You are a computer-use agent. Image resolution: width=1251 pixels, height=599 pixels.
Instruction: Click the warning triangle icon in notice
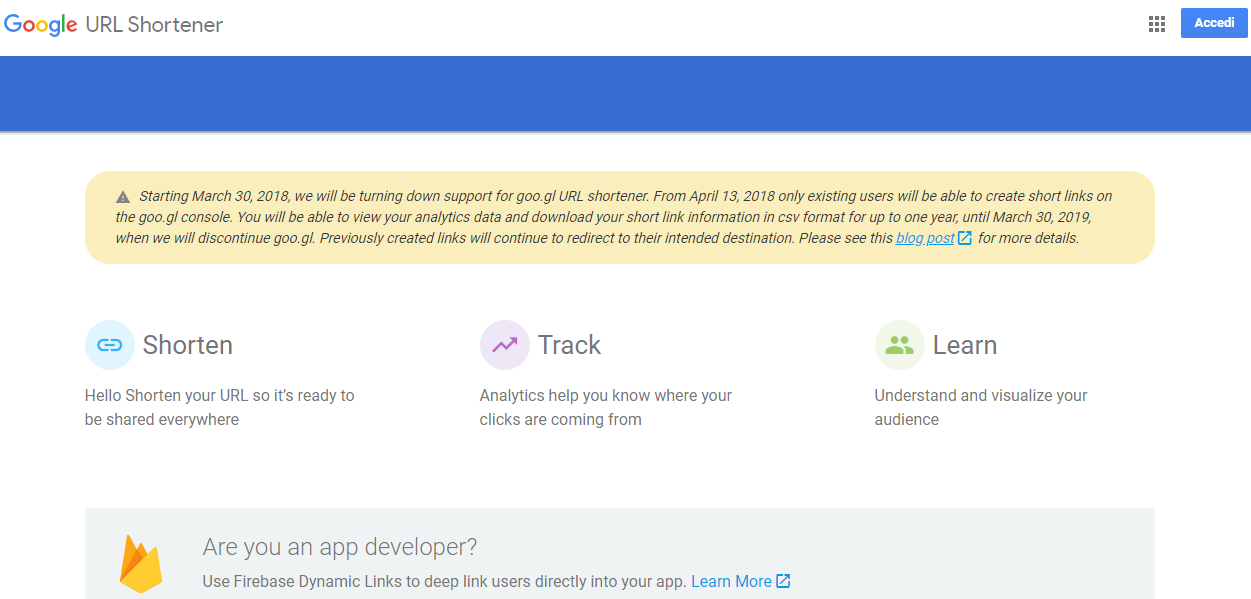[123, 197]
